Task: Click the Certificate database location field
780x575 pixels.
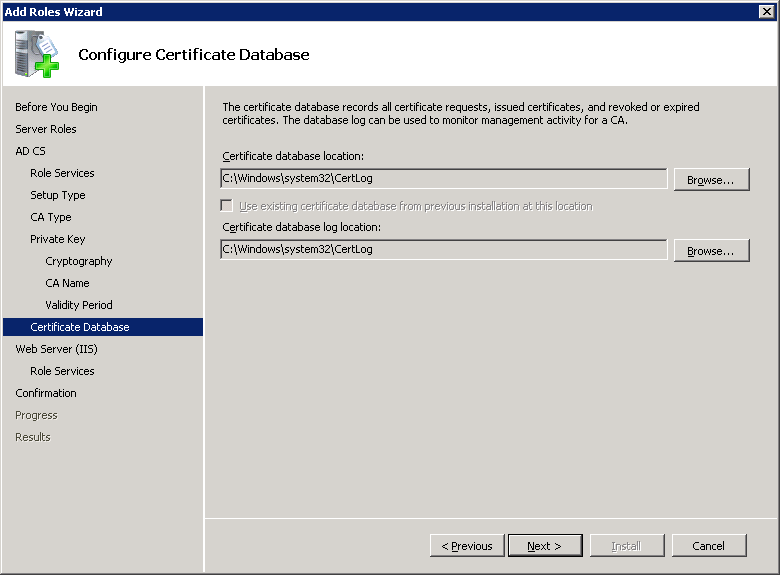Action: [443, 179]
